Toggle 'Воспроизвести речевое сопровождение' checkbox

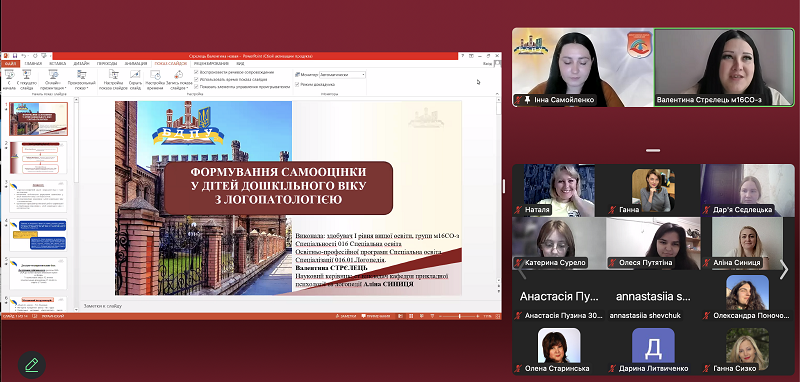click(x=196, y=72)
